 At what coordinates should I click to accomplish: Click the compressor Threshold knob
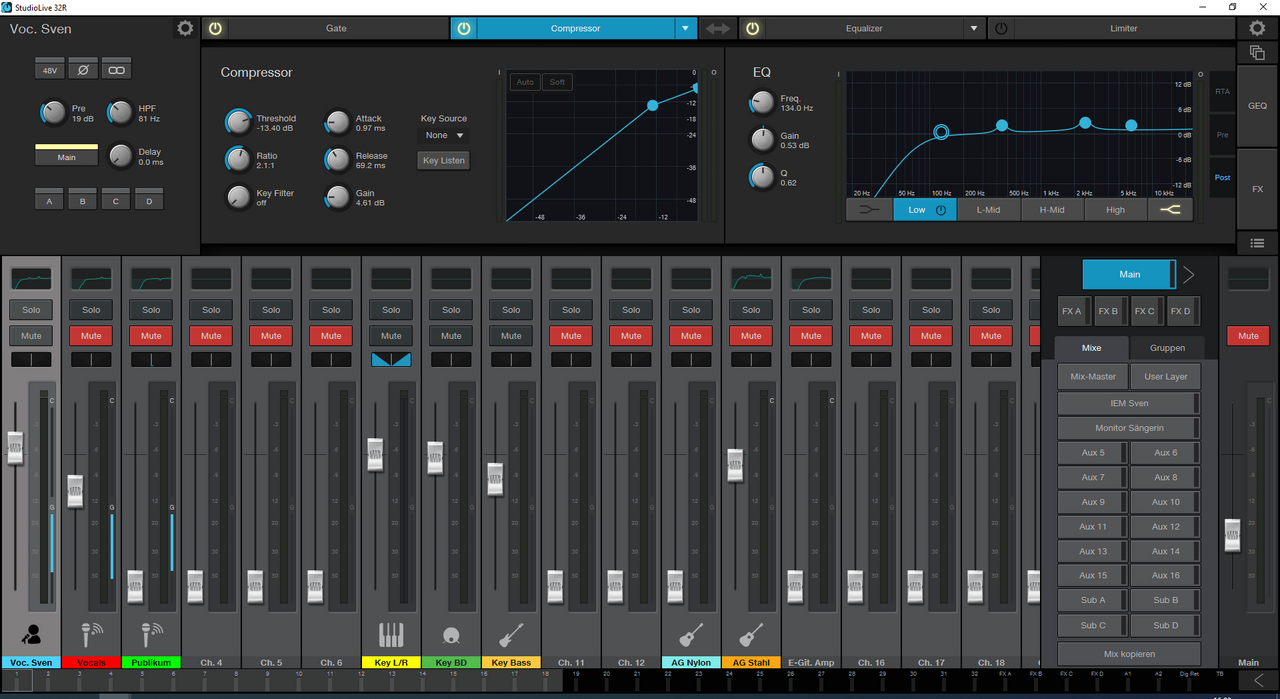(x=238, y=122)
